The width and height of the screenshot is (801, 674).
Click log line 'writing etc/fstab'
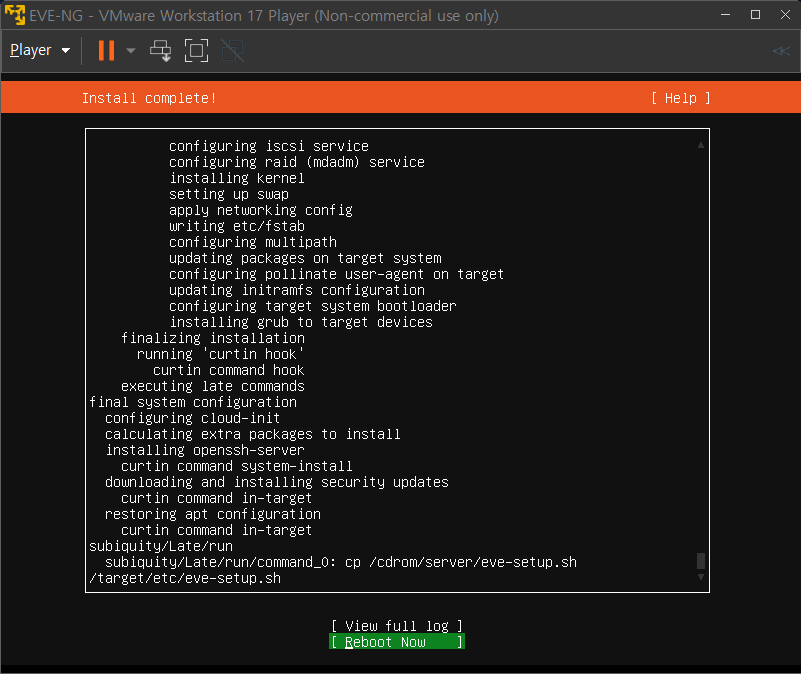click(x=237, y=226)
